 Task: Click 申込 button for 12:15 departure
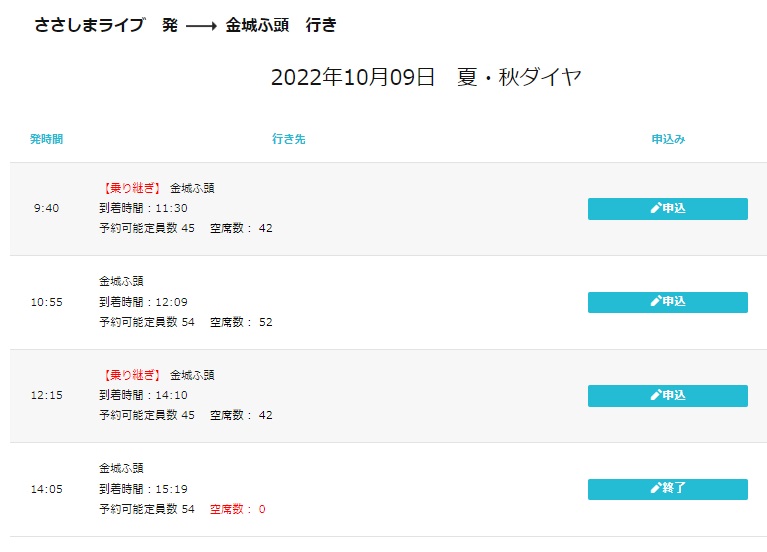[x=668, y=396]
